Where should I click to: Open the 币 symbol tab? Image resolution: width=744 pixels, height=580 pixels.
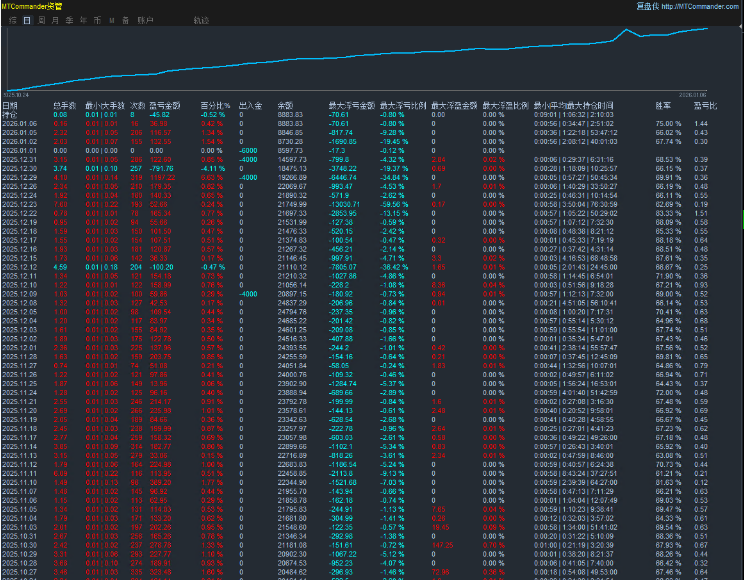pyautogui.click(x=97, y=20)
